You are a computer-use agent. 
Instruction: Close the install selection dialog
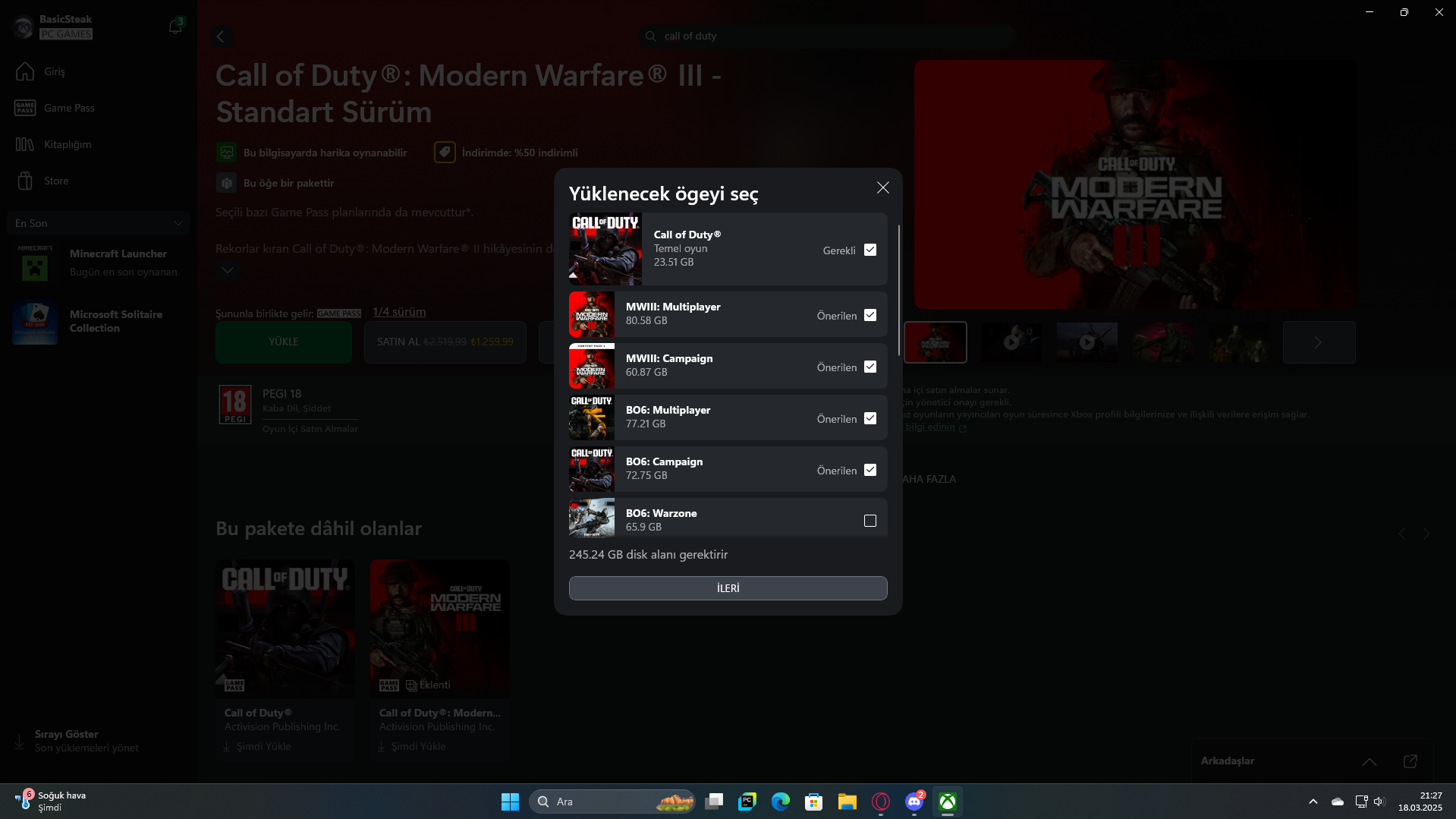point(882,187)
